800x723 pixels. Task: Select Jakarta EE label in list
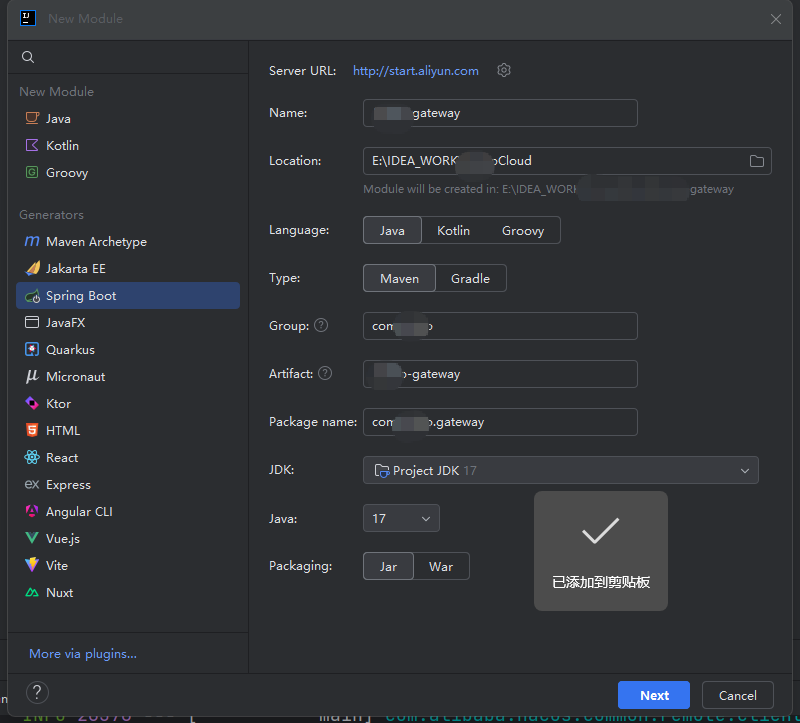[76, 268]
